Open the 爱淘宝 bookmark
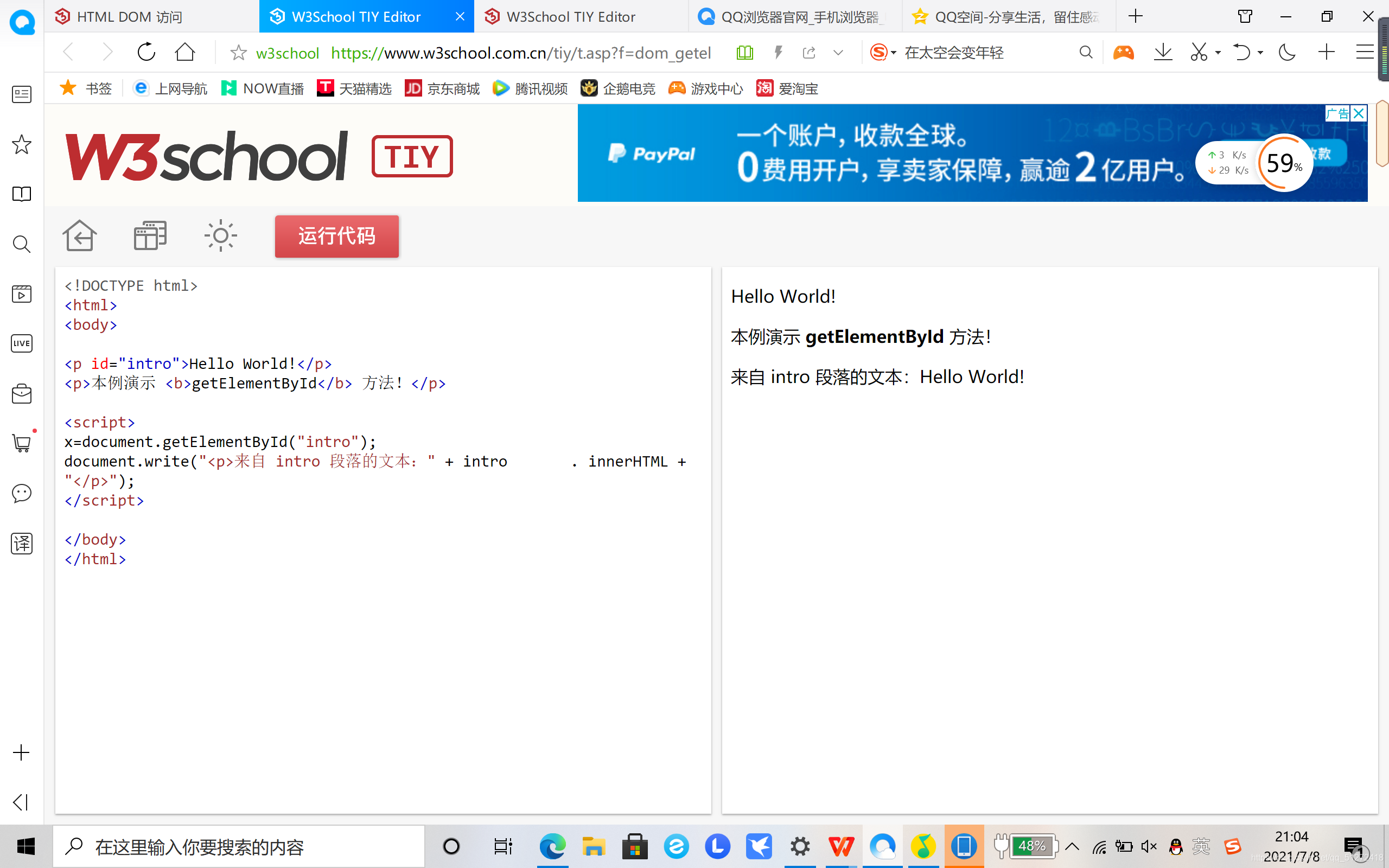1389x868 pixels. (x=787, y=88)
